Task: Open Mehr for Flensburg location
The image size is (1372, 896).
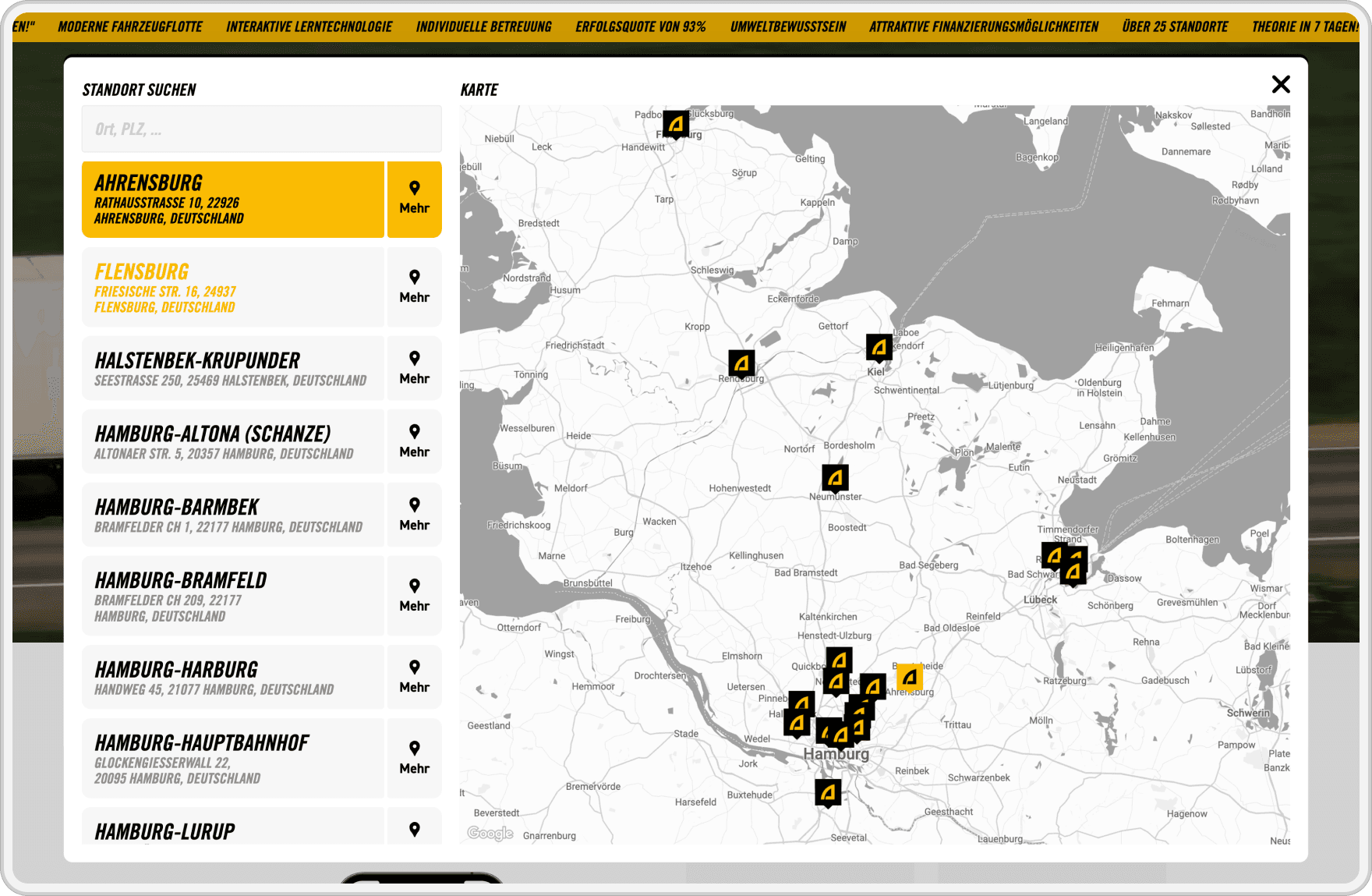Action: (x=414, y=287)
